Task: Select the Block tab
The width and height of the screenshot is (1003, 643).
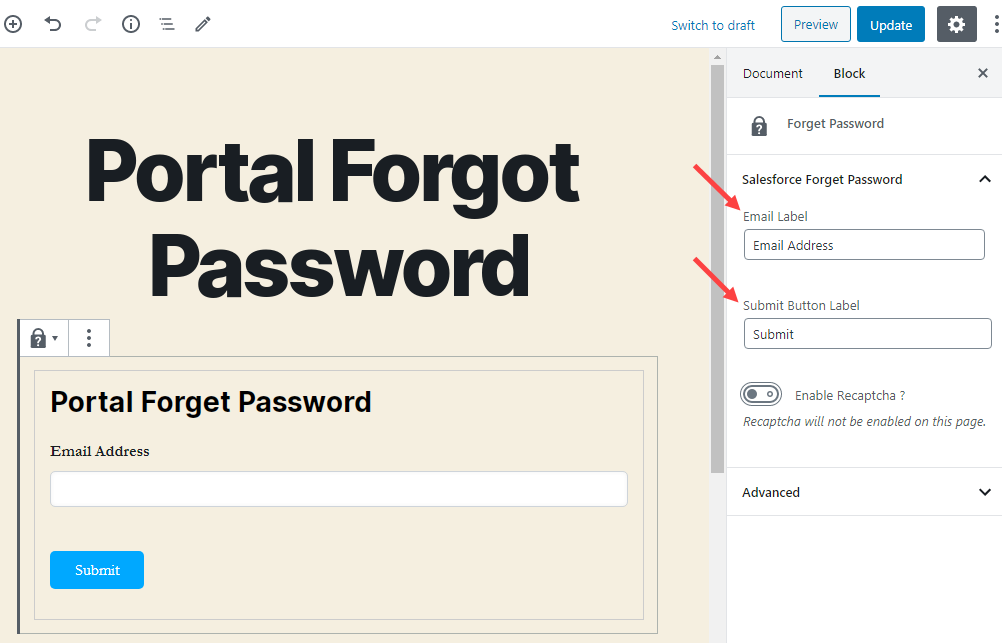Action: tap(849, 73)
